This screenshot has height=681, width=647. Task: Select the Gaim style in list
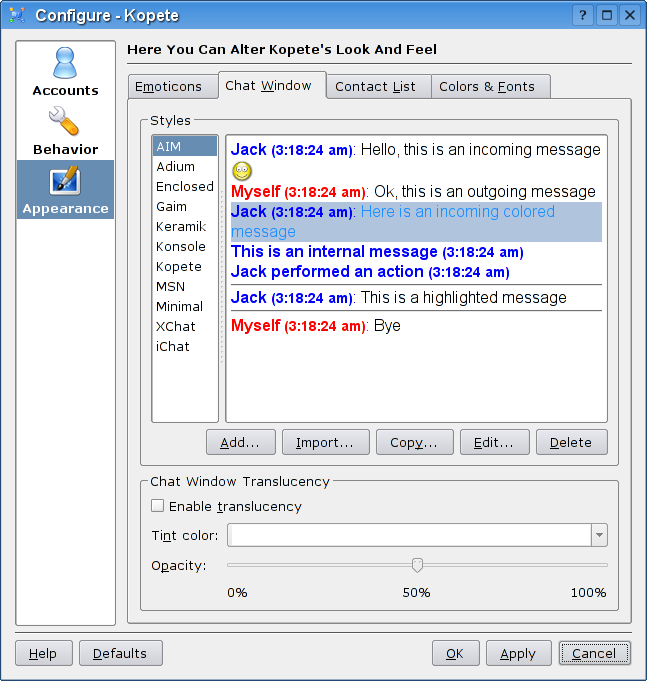point(185,206)
